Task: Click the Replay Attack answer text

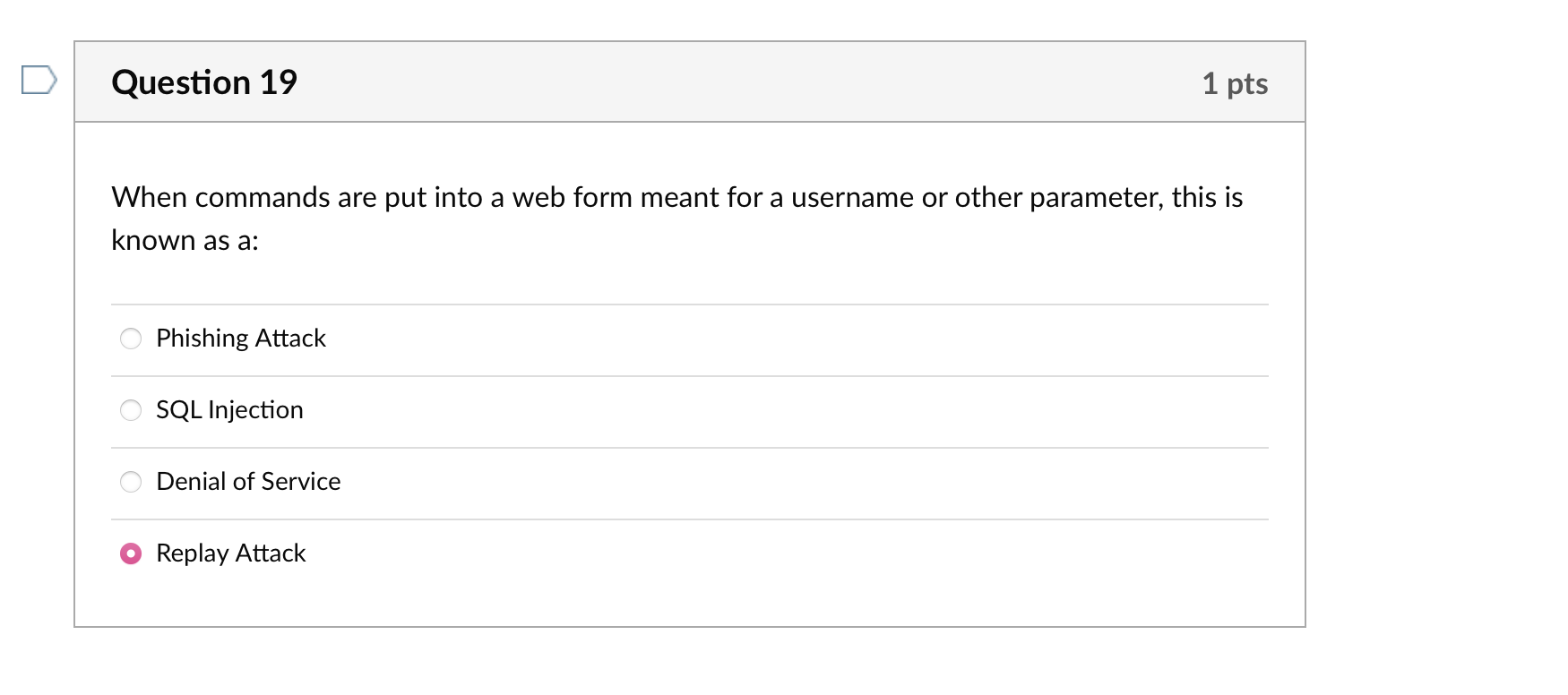Action: 230,553
